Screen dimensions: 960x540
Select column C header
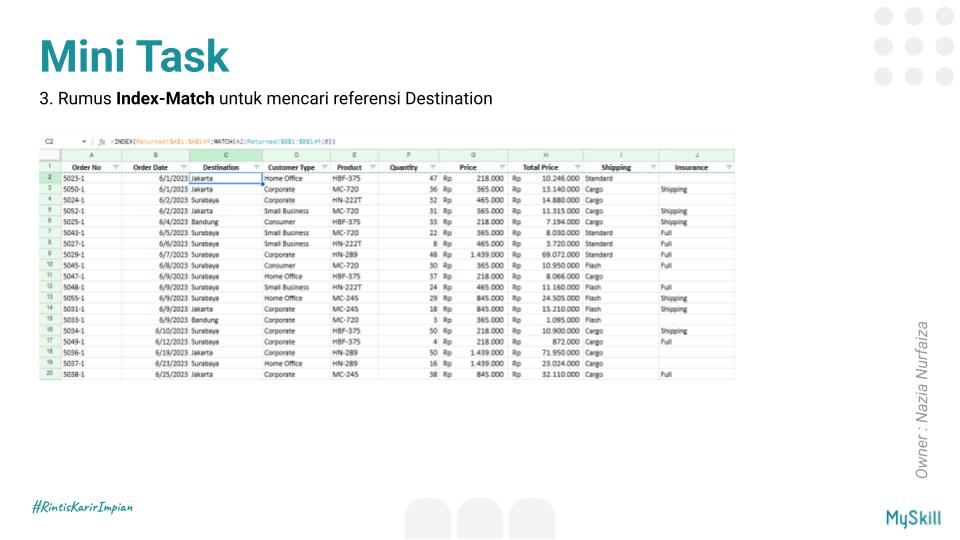226,155
